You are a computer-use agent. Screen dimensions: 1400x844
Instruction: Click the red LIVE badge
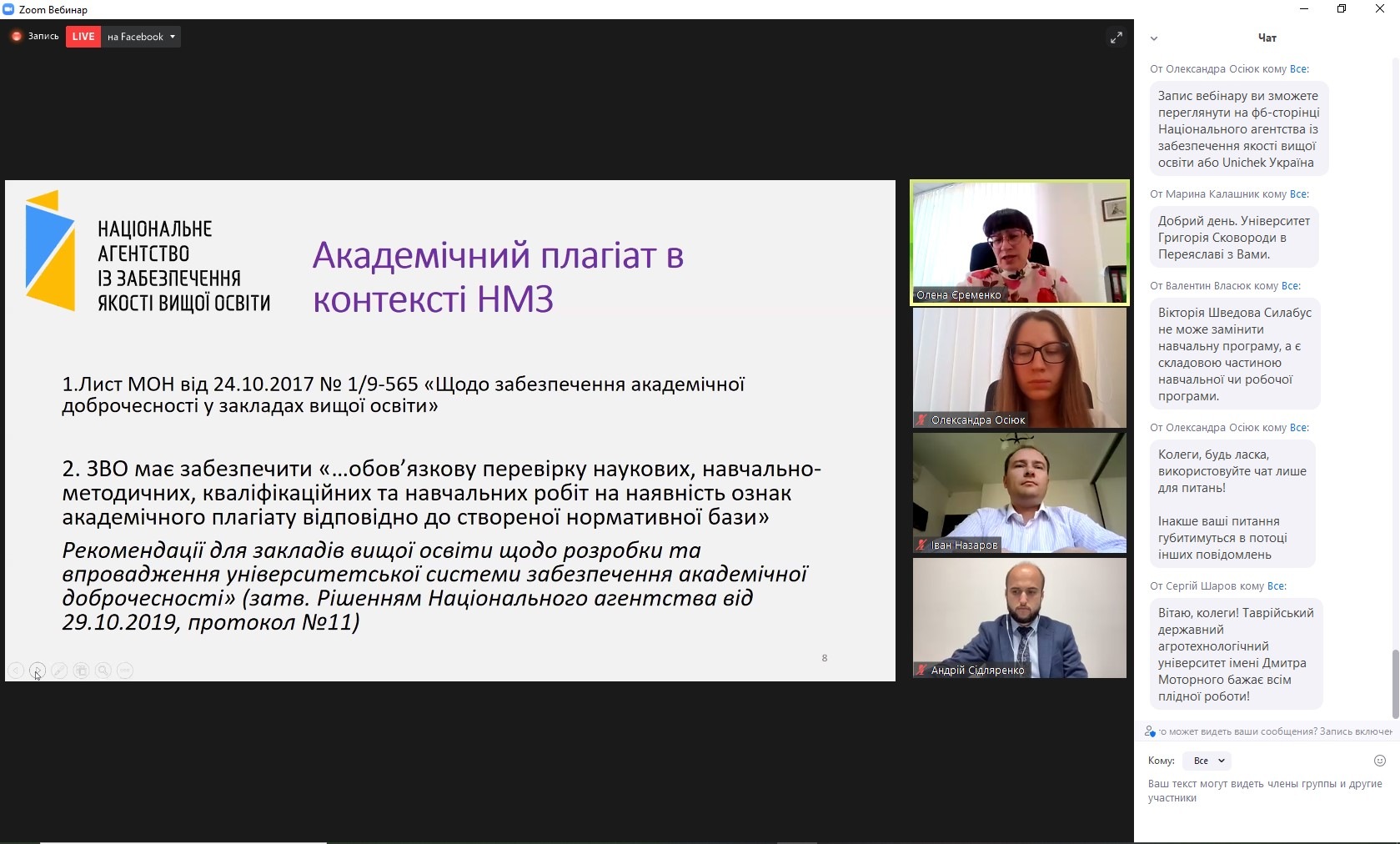pyautogui.click(x=83, y=37)
